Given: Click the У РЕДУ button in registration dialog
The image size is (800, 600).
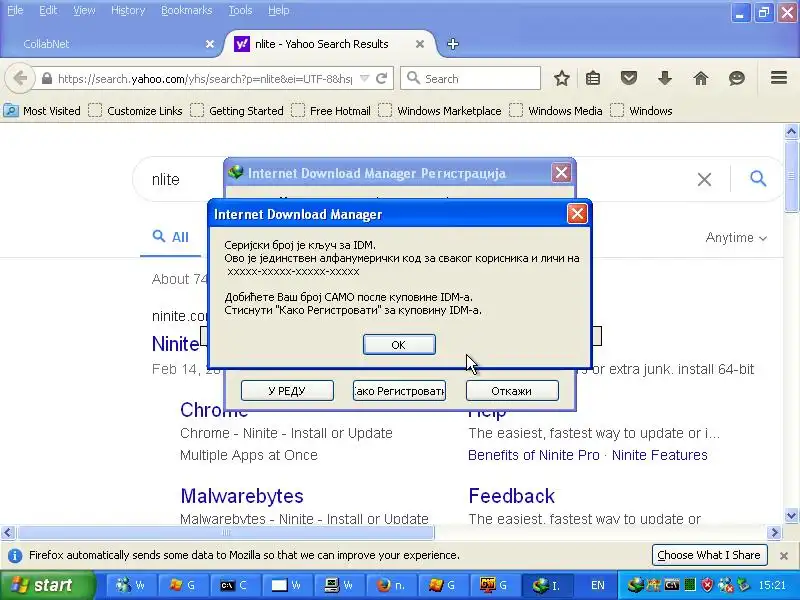Looking at the screenshot, I should 287,391.
